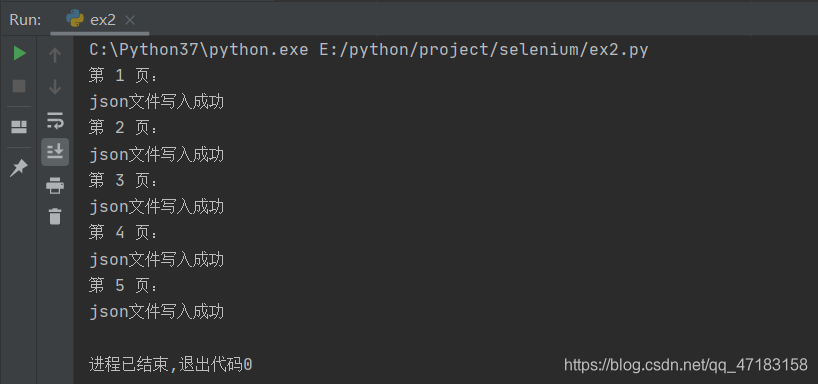Click the Restore Layout icon
818x384 pixels.
coord(19,127)
